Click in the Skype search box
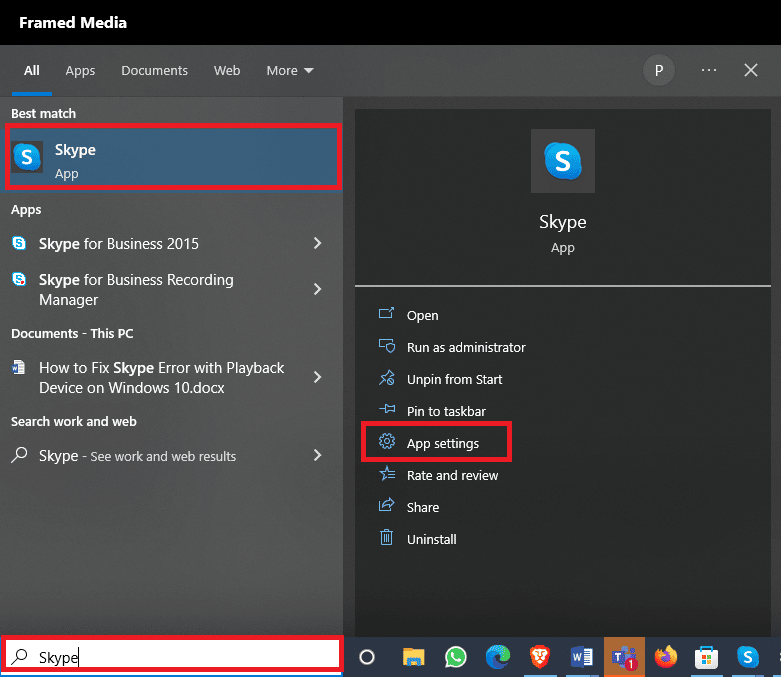Image resolution: width=781 pixels, height=677 pixels. click(172, 657)
